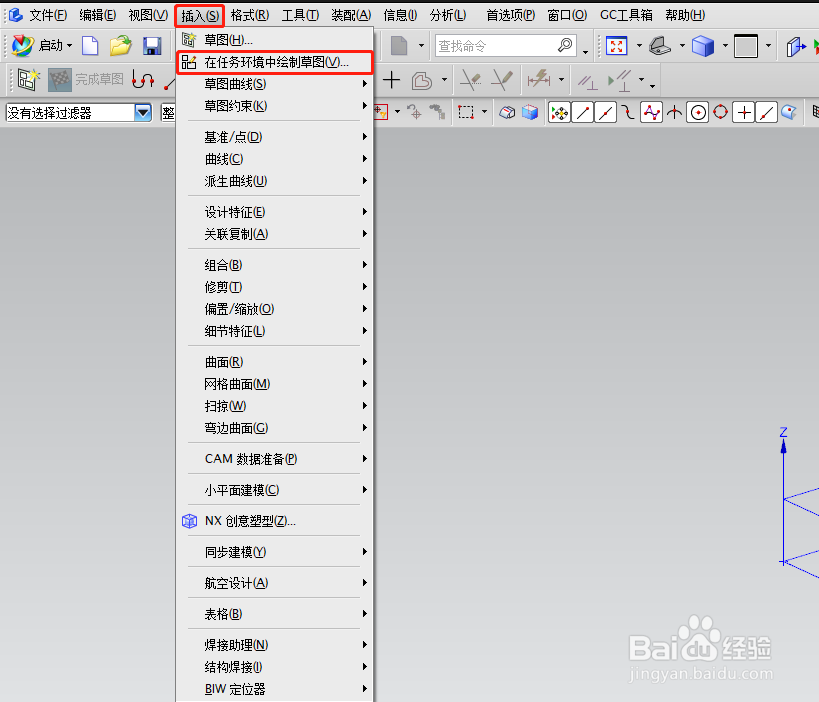Open the 帮助(H) menu

(685, 16)
